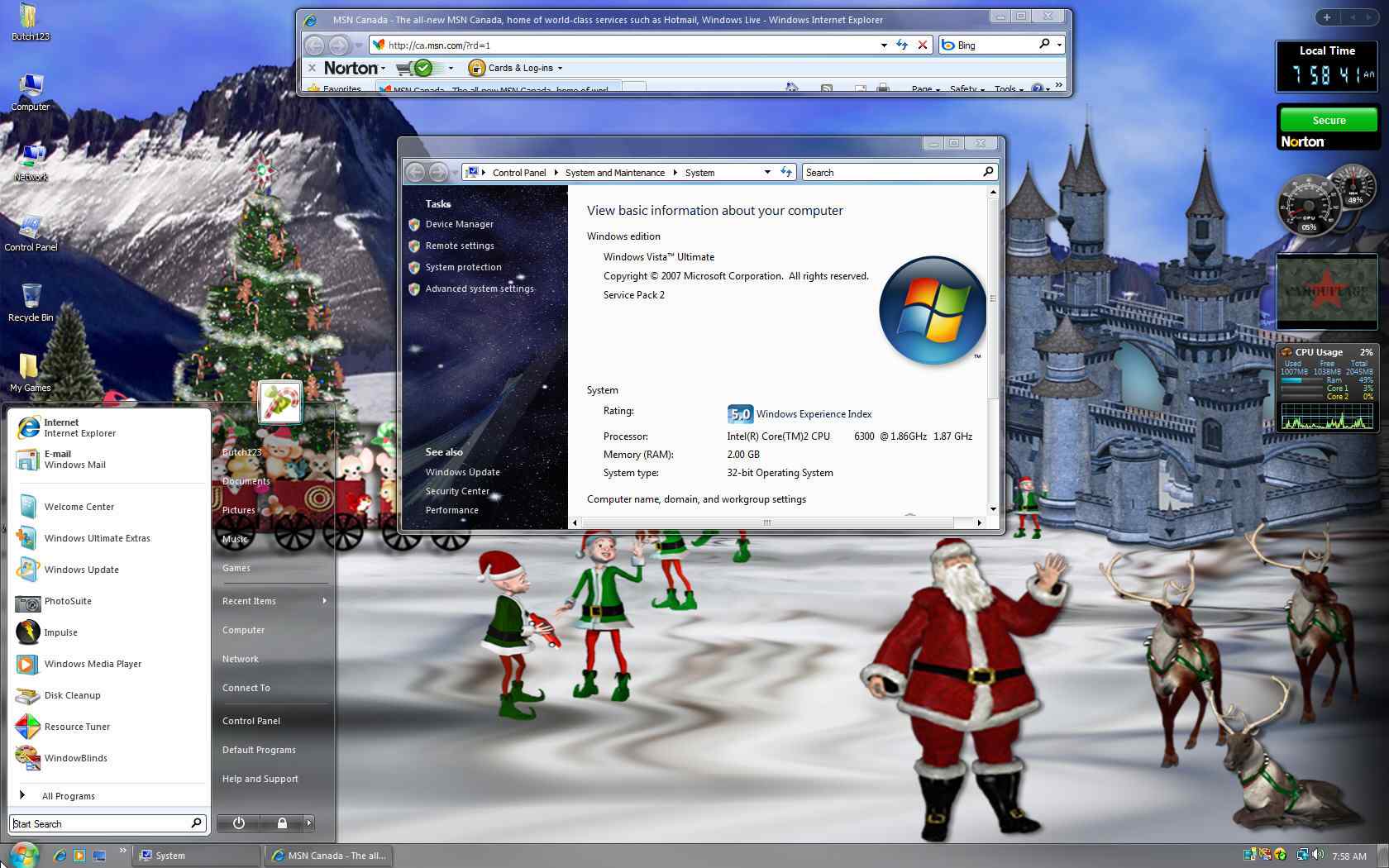
Task: Expand Recent Items submenu arrow
Action: [x=324, y=600]
